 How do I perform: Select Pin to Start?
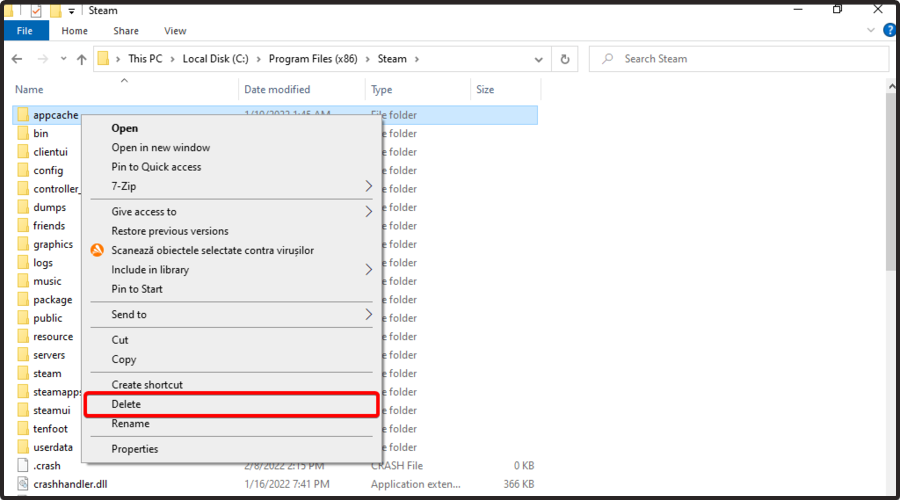click(232, 289)
